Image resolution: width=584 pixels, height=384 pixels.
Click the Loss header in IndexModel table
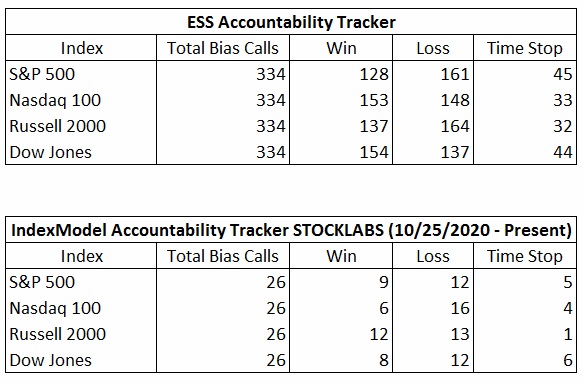click(x=433, y=256)
